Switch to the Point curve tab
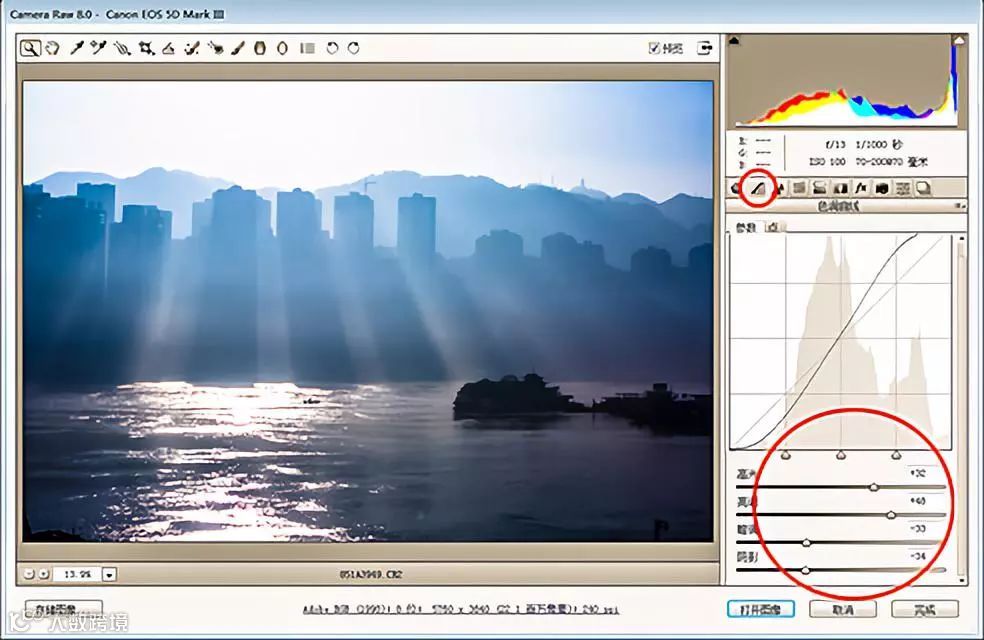Viewport: 984px width, 640px height. [774, 227]
